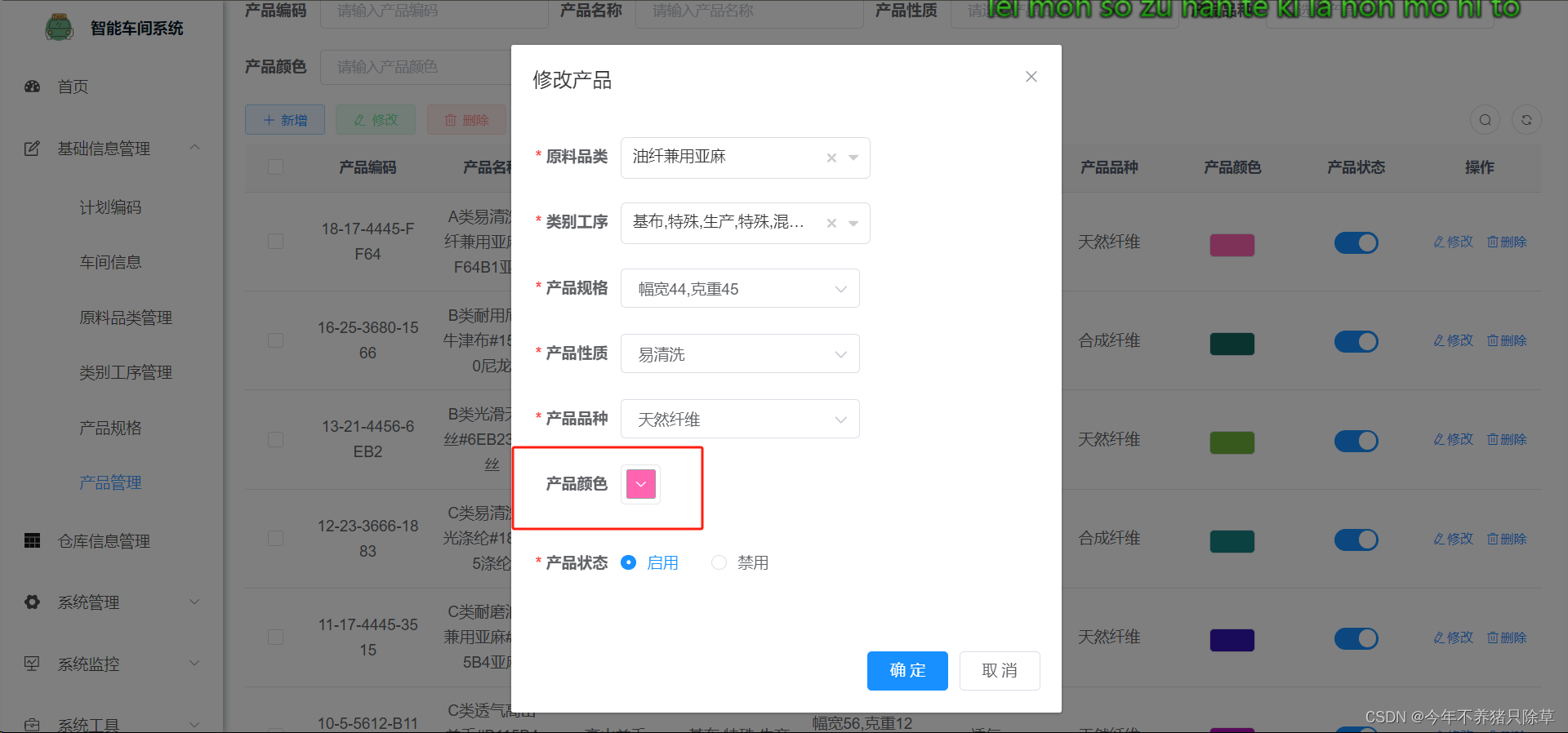Close the 修改产品 dialog with X
This screenshot has height=733, width=1568.
(1031, 77)
